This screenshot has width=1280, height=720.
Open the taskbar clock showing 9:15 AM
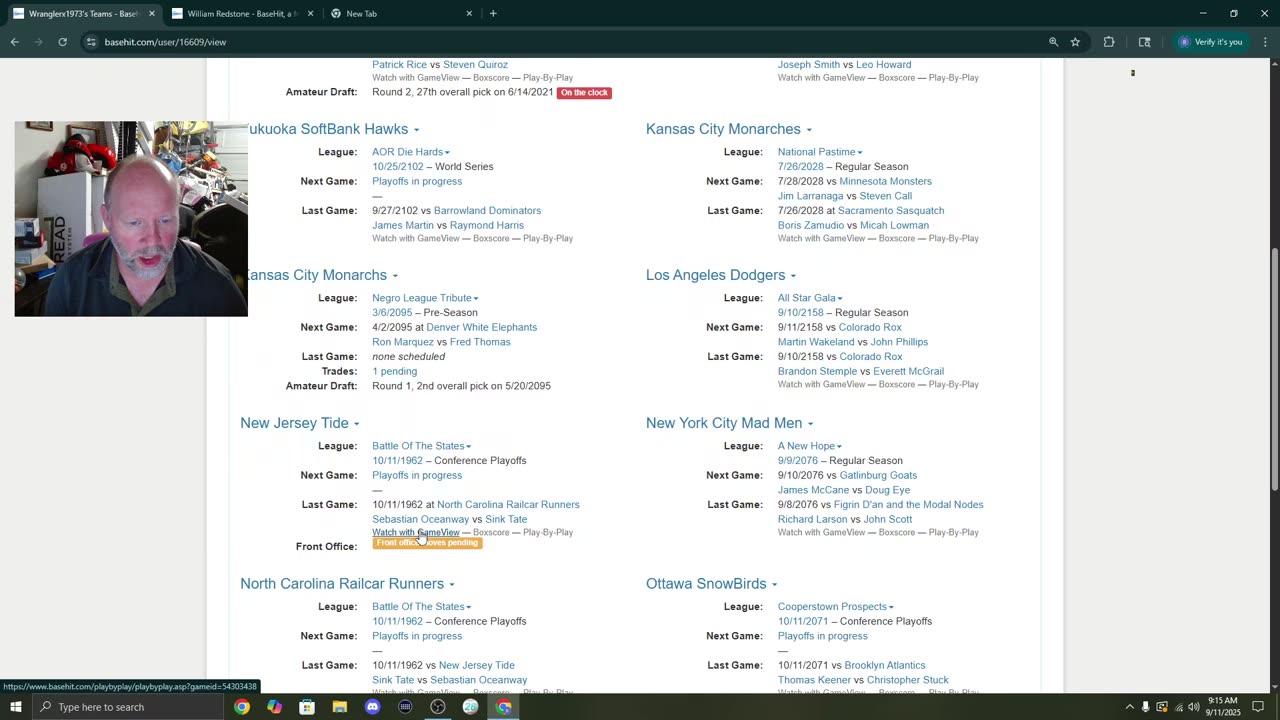coord(1221,707)
